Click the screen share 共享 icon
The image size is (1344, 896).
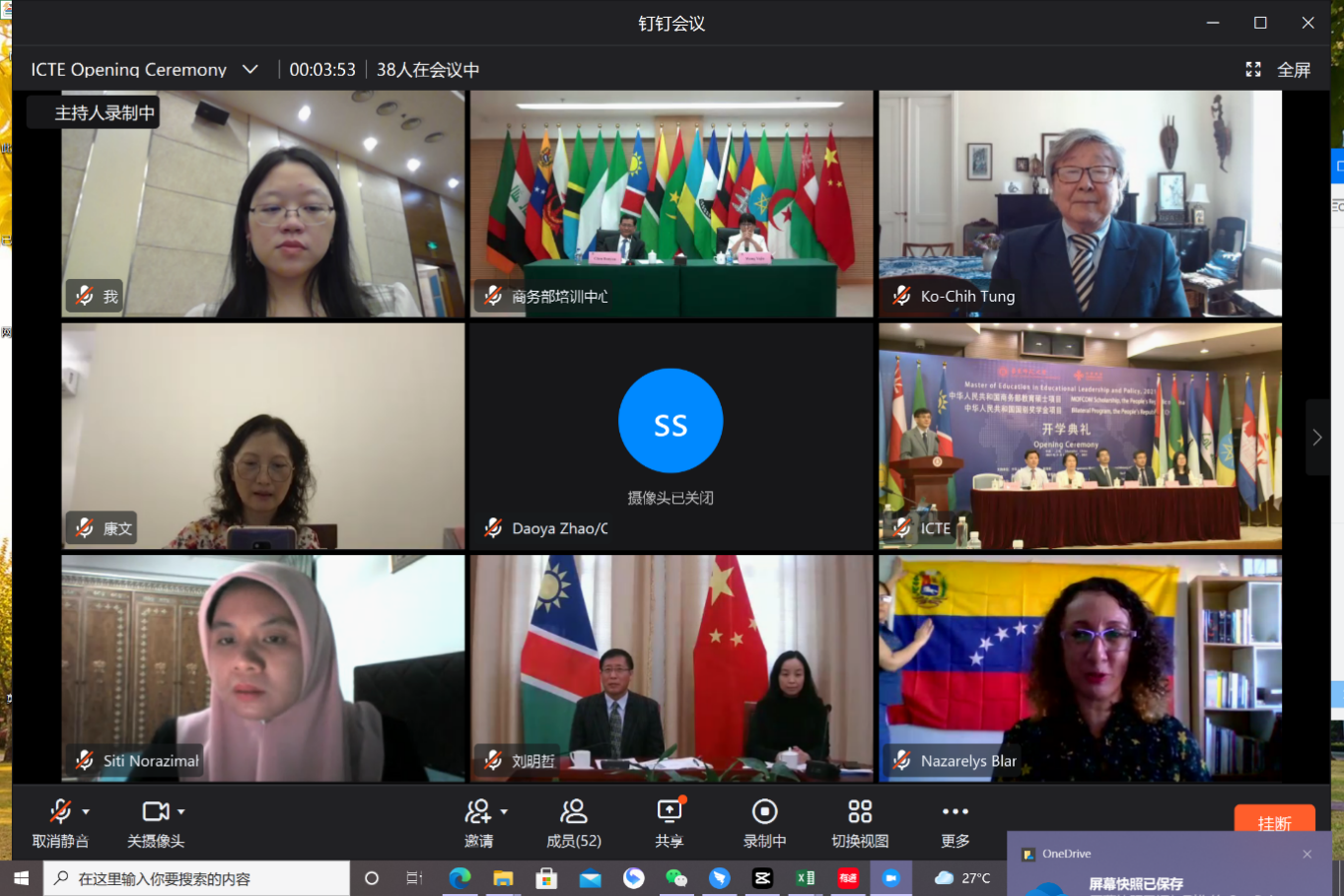click(670, 822)
